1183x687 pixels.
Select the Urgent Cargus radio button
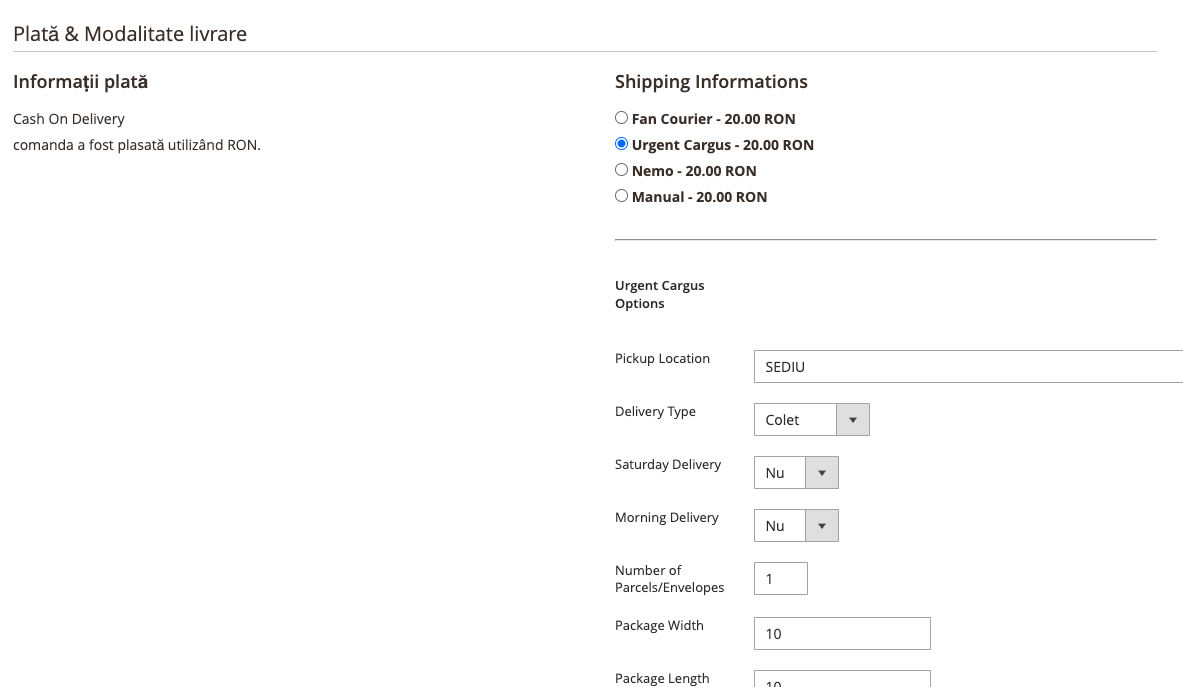tap(621, 143)
